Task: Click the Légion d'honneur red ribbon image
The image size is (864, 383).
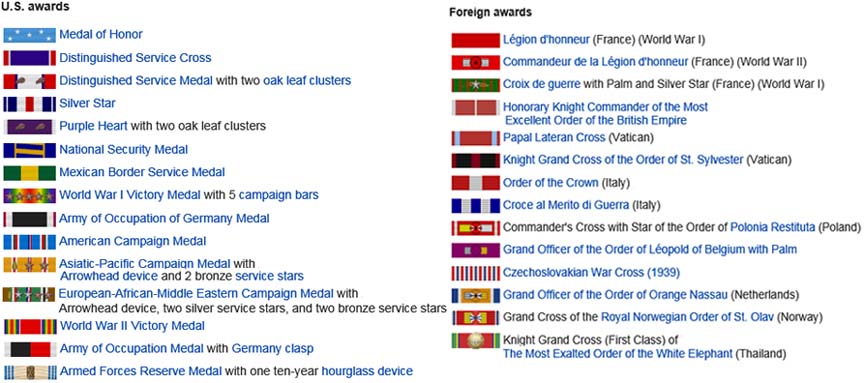Action: [x=476, y=40]
